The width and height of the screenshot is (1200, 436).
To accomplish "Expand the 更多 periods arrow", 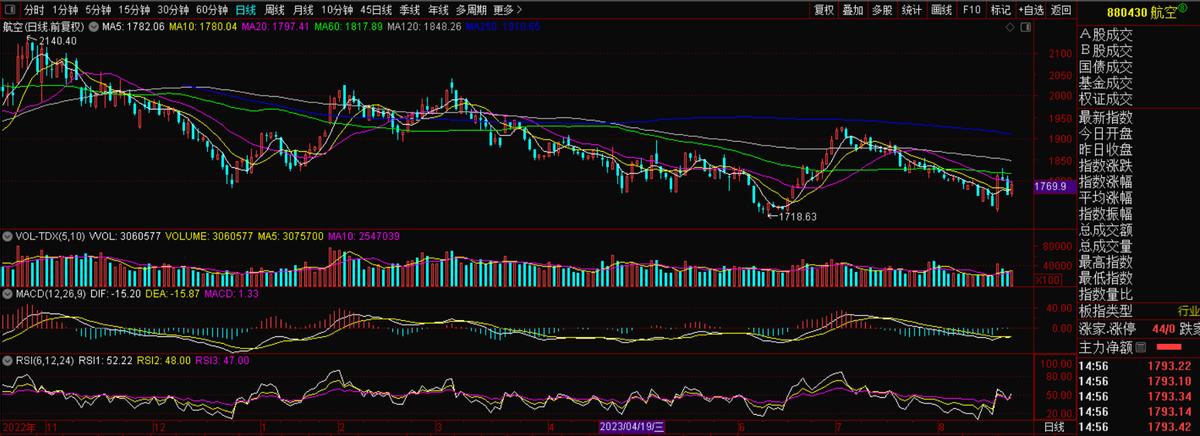I will tap(517, 9).
